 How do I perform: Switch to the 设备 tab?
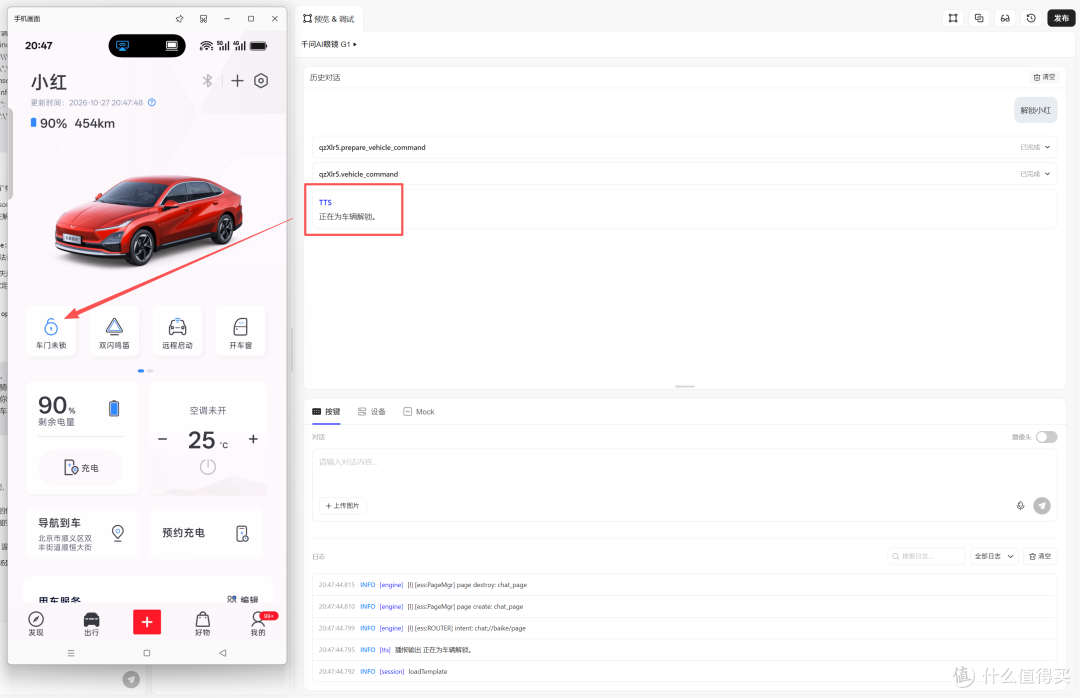click(x=372, y=411)
